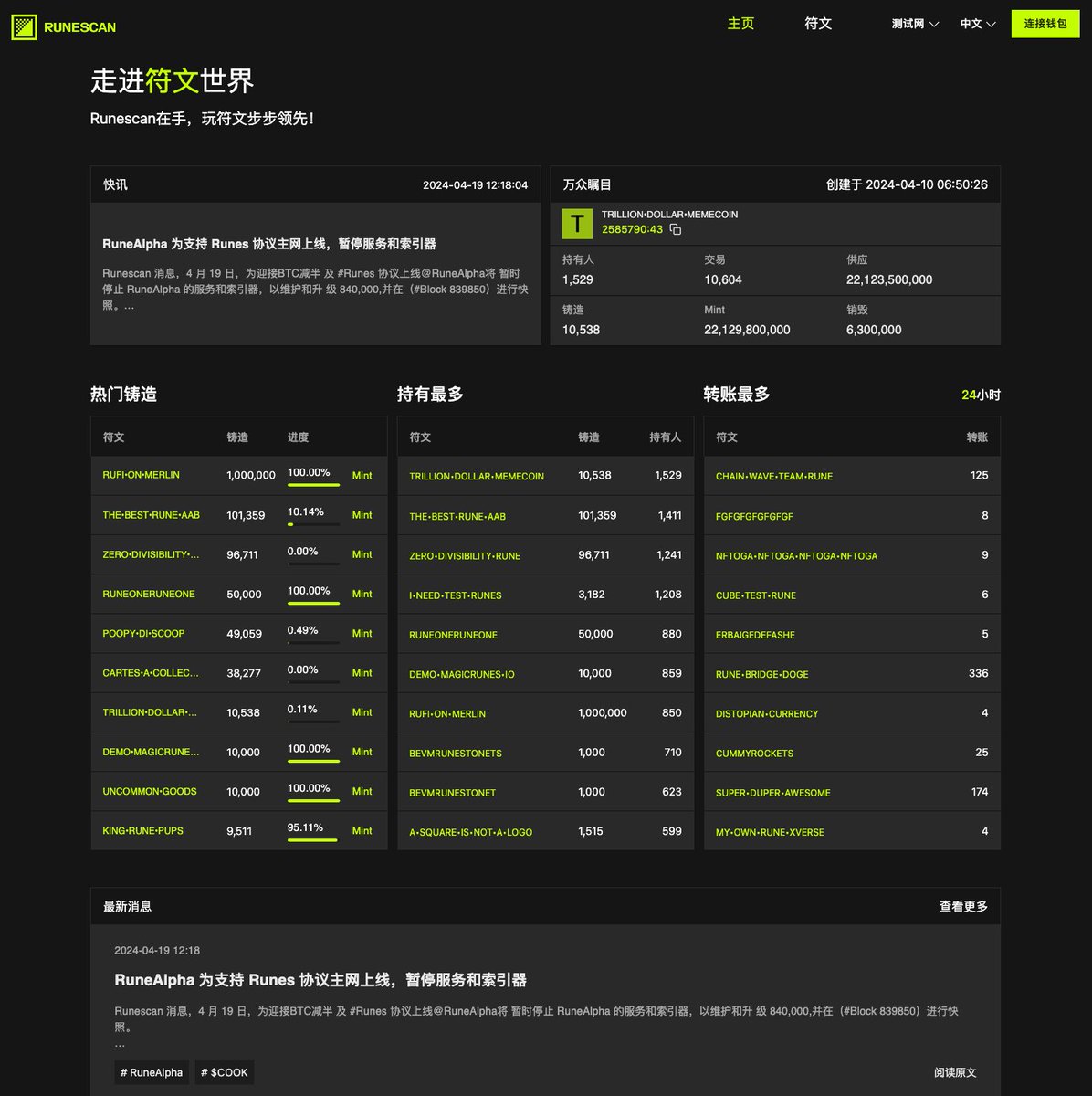This screenshot has height=1096, width=1092.
Task: Open FGFGFGFGFGFGF rune
Action: point(754,516)
